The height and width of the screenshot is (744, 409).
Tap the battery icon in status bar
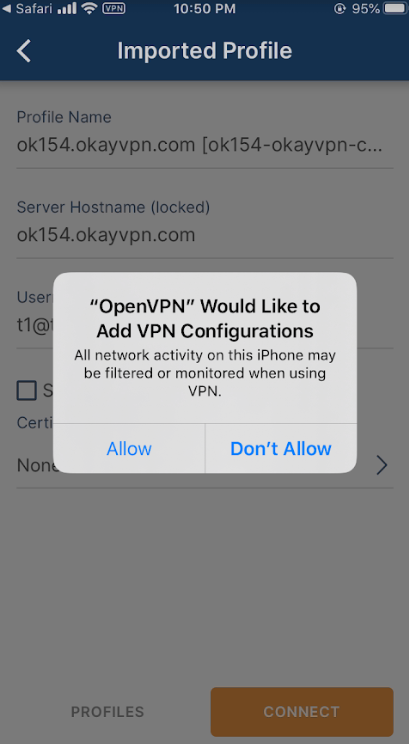click(x=394, y=8)
